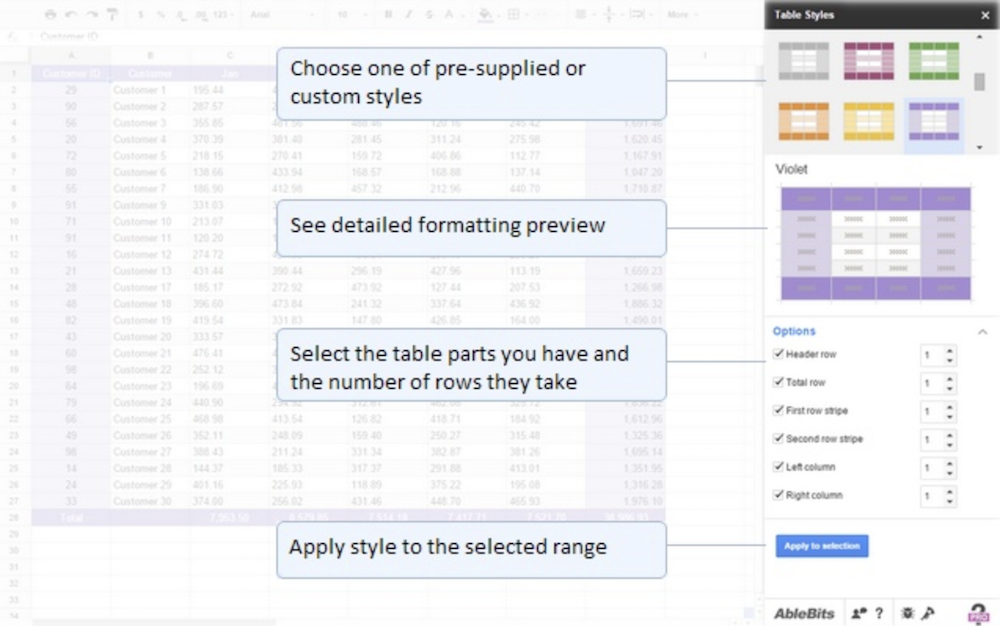Click the bug report icon in footer
The image size is (1000, 626).
(x=907, y=613)
